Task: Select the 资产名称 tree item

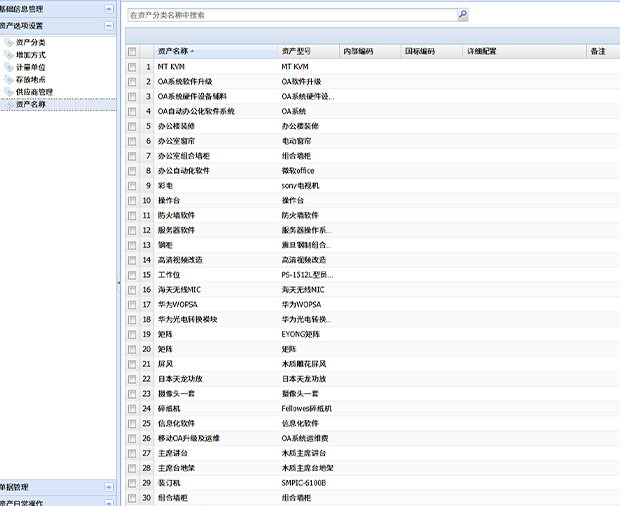Action: pos(30,104)
